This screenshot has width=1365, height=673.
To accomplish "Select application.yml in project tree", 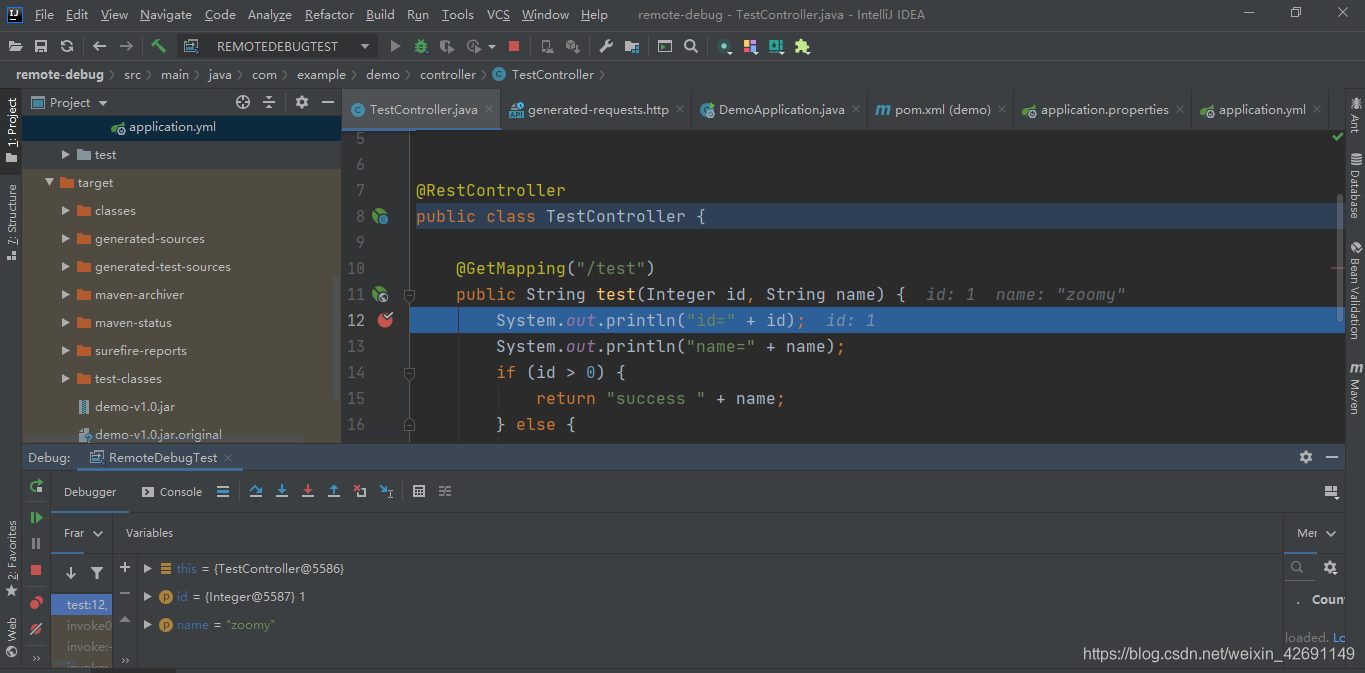I will (x=172, y=127).
